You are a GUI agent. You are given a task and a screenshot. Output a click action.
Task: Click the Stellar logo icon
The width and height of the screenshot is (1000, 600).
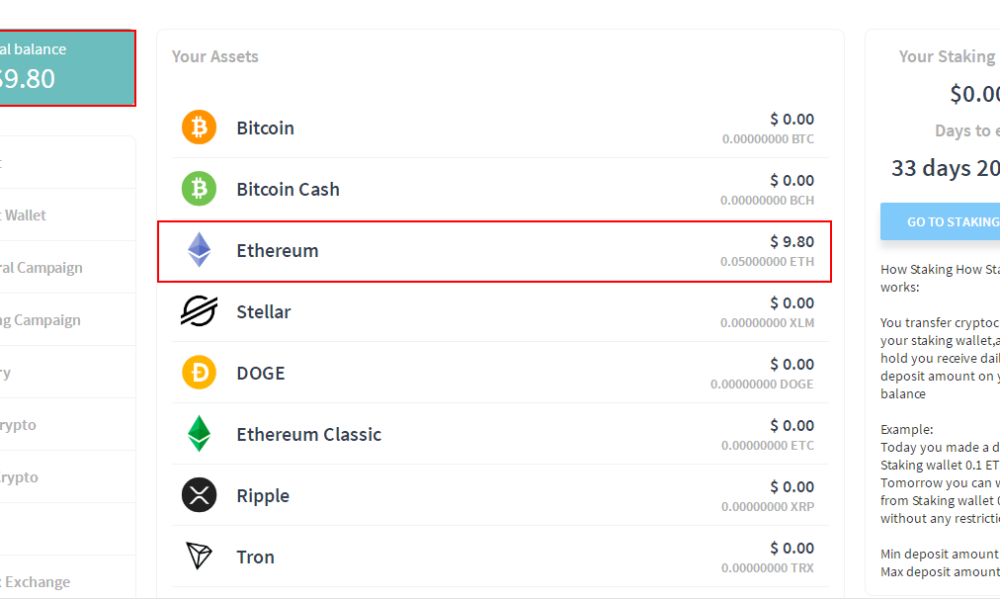[199, 312]
